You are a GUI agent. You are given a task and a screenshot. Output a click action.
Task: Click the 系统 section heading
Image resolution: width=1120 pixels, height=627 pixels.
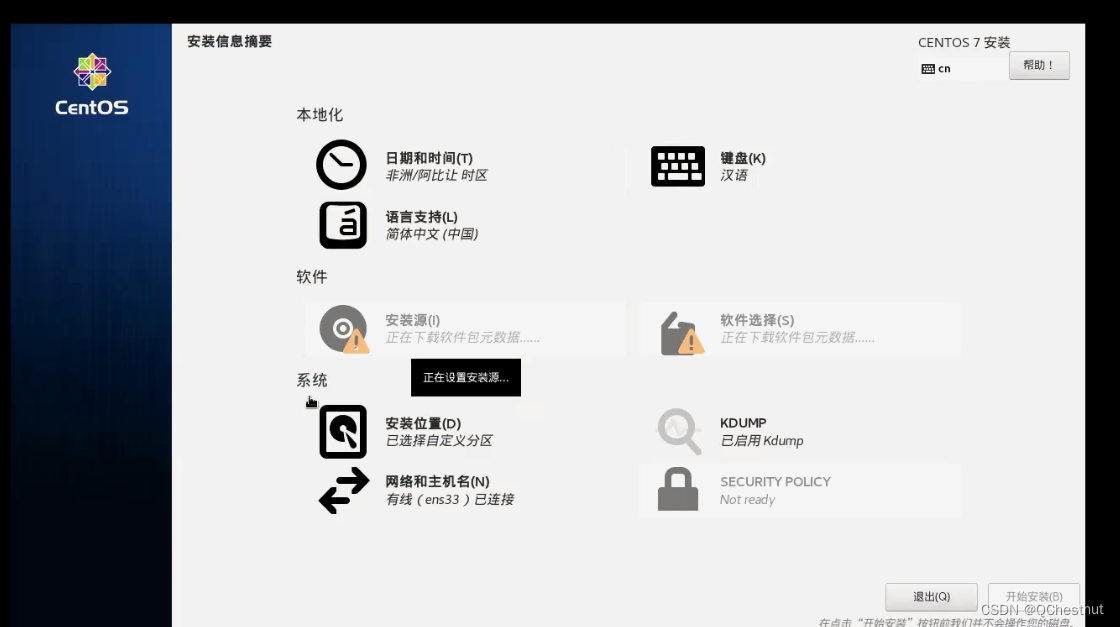311,380
